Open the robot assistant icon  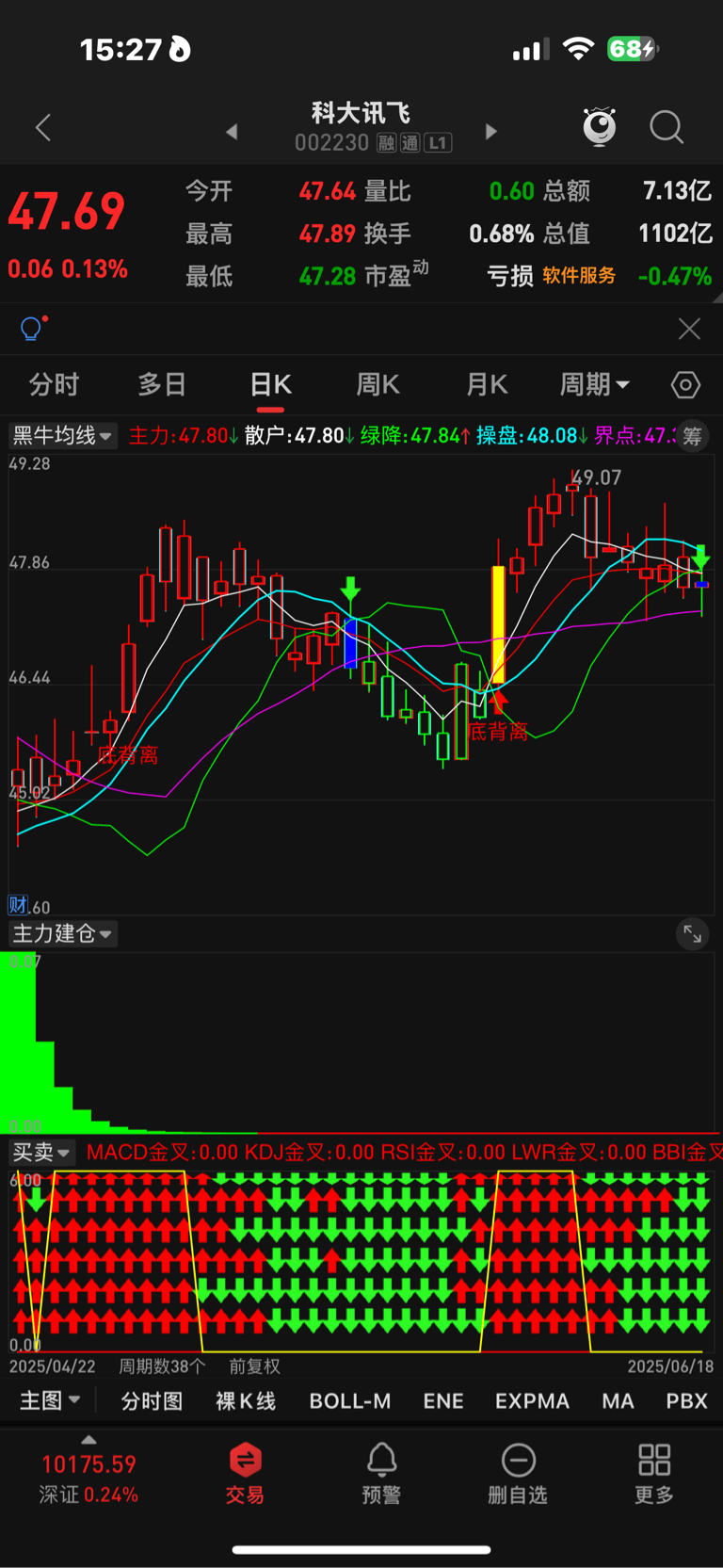[x=600, y=127]
